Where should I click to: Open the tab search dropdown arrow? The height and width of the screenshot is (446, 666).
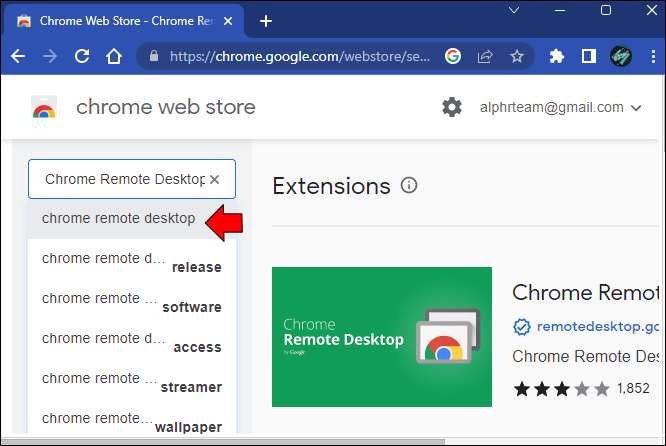514,10
